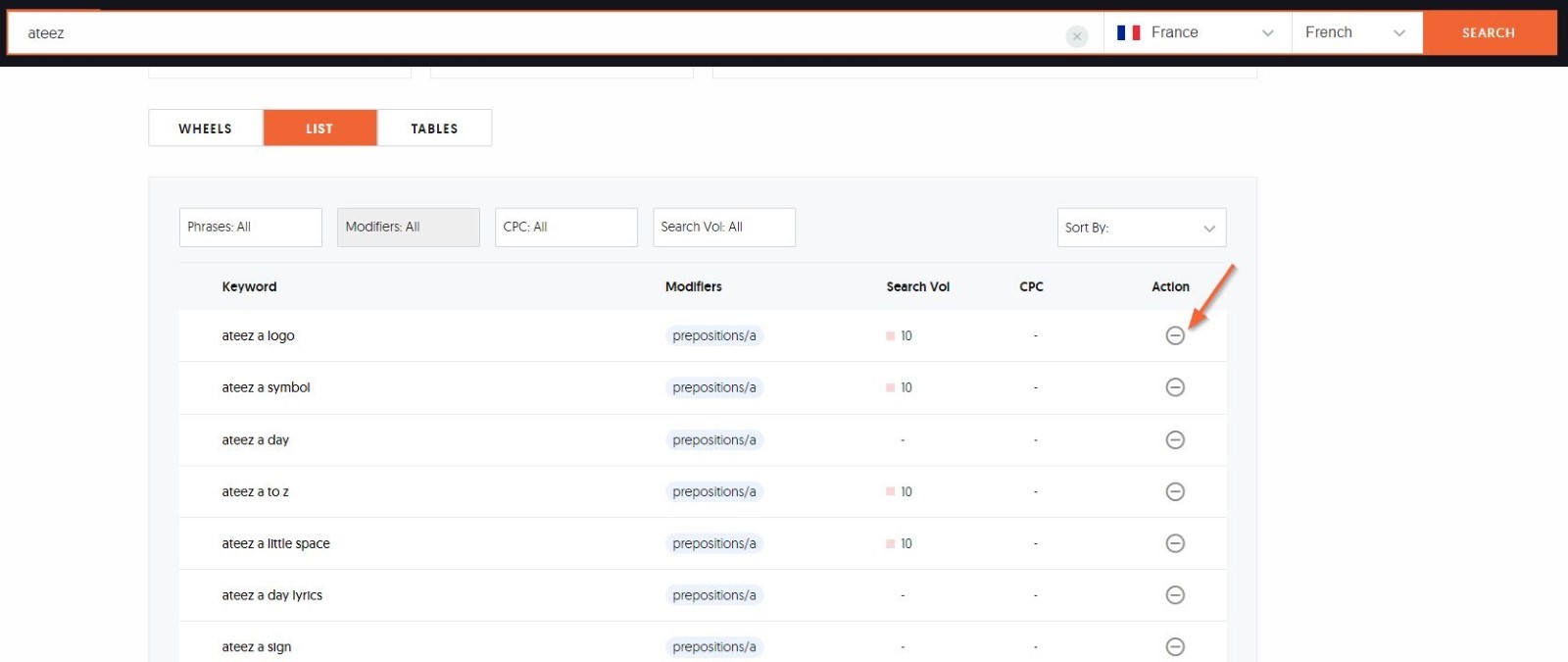Click the Action column header

click(x=1170, y=286)
